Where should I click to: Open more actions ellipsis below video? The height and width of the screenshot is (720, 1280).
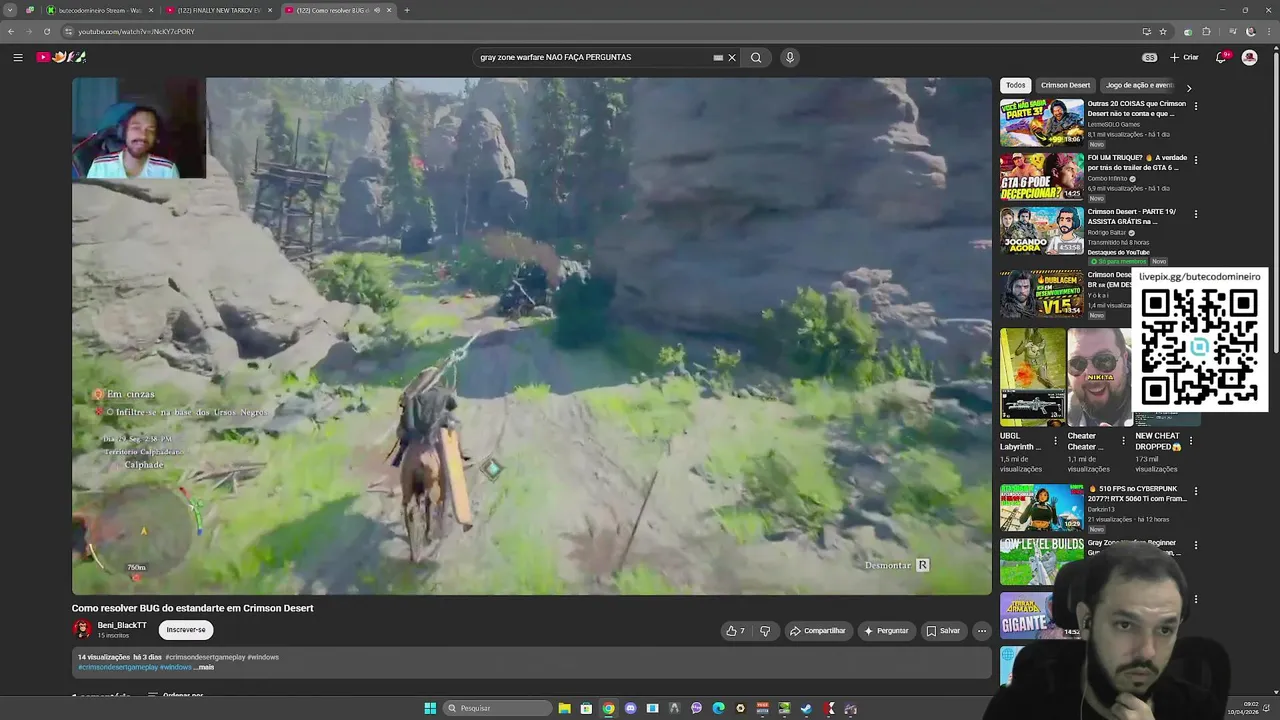982,631
